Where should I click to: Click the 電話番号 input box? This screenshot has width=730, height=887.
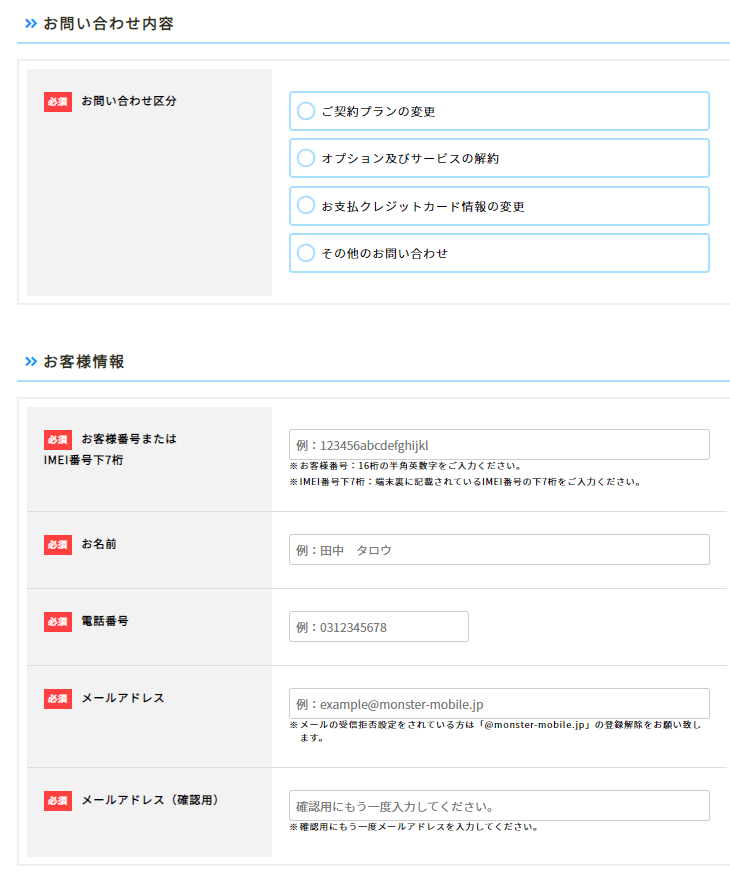coord(378,627)
